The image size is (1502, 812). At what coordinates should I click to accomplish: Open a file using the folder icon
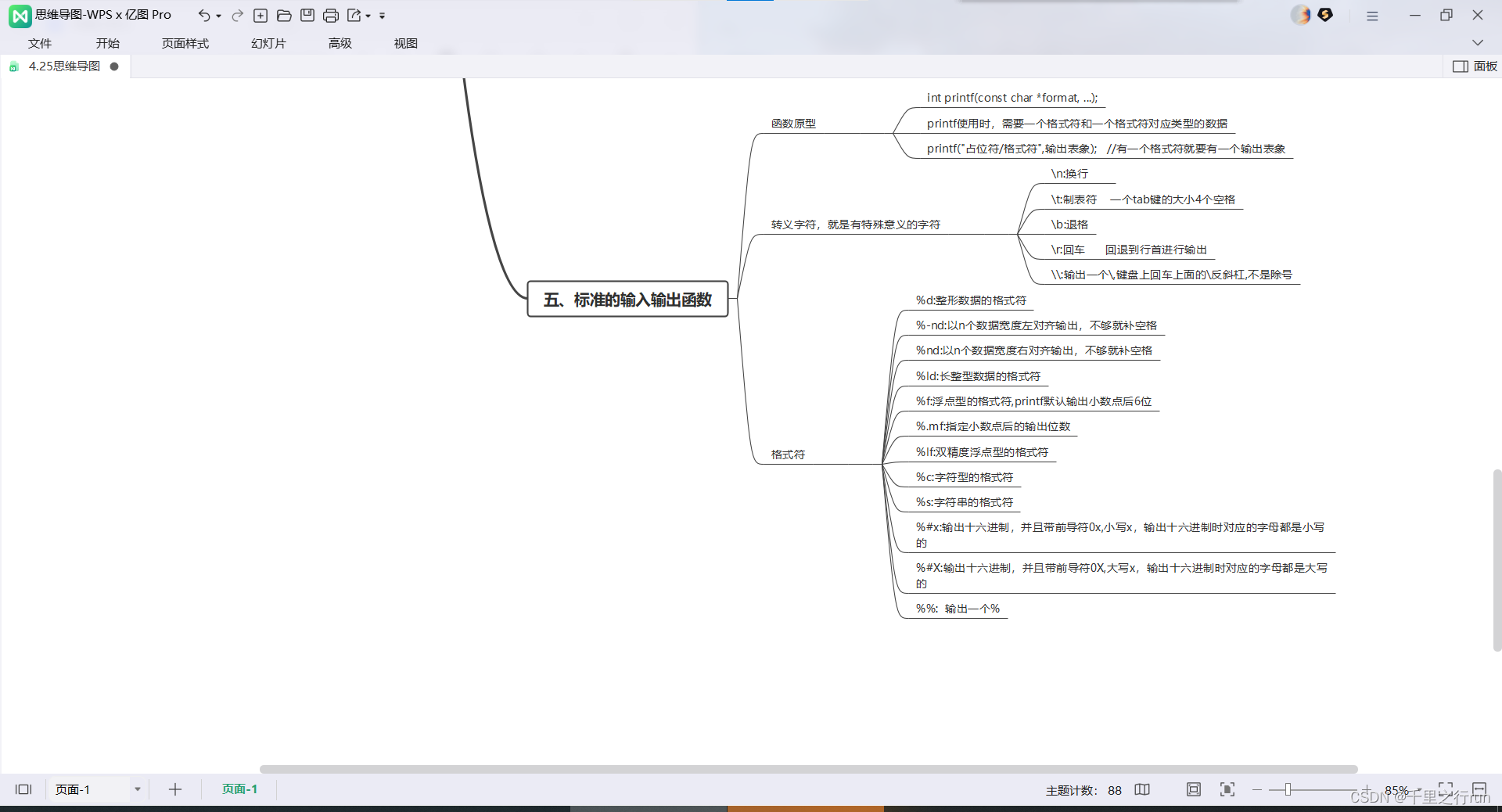click(x=284, y=15)
